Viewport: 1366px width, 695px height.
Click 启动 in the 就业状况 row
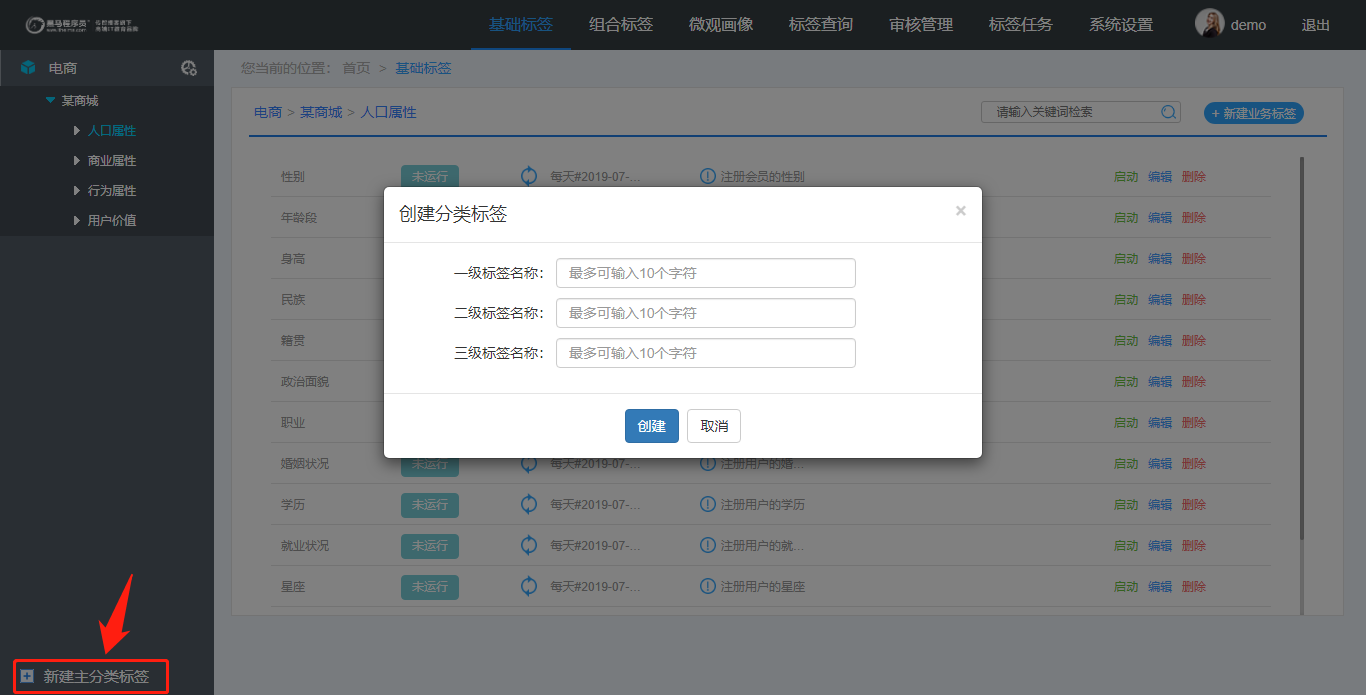tap(1126, 545)
